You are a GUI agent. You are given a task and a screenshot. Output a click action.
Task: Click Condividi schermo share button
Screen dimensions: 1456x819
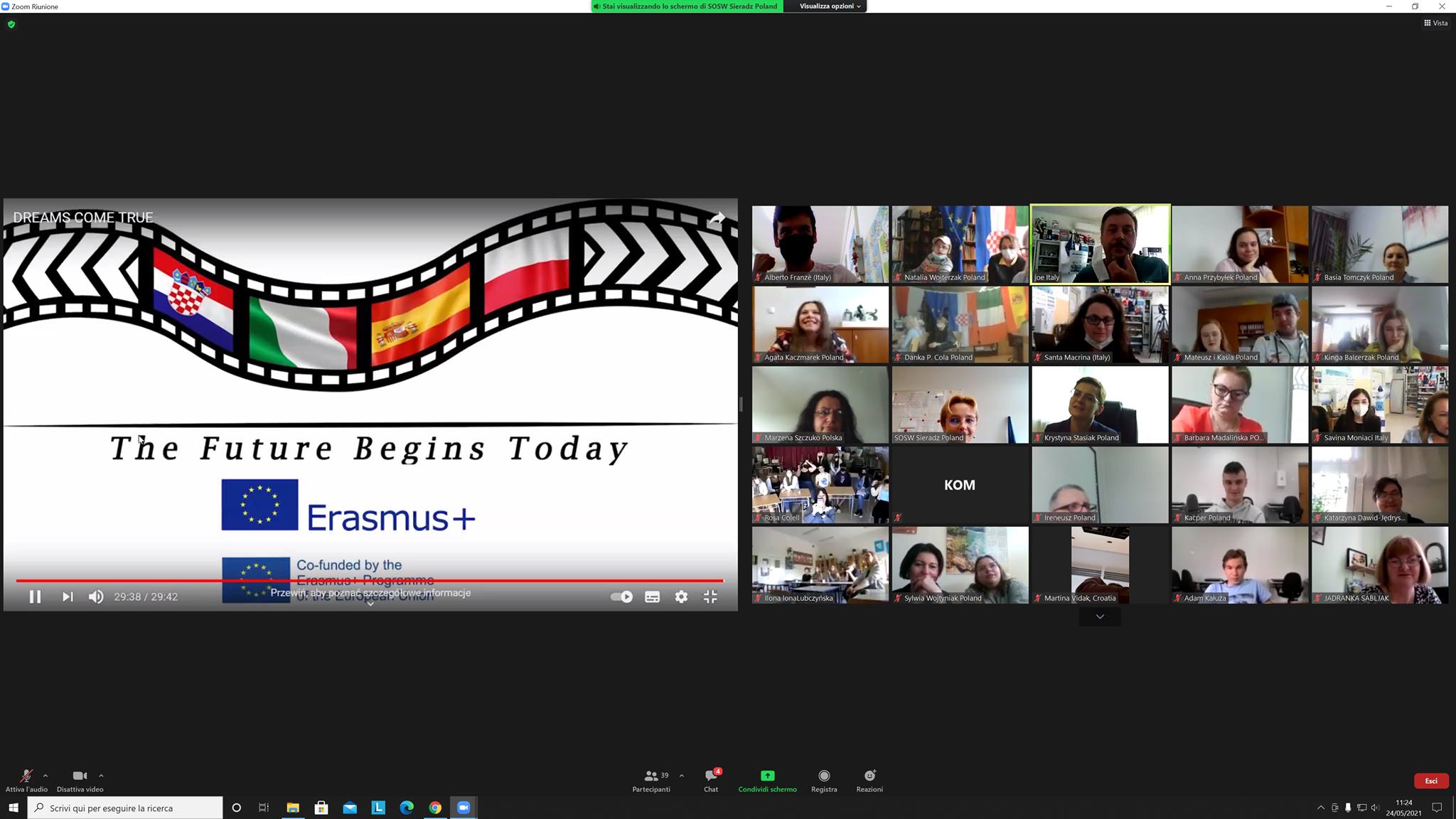[x=767, y=780]
